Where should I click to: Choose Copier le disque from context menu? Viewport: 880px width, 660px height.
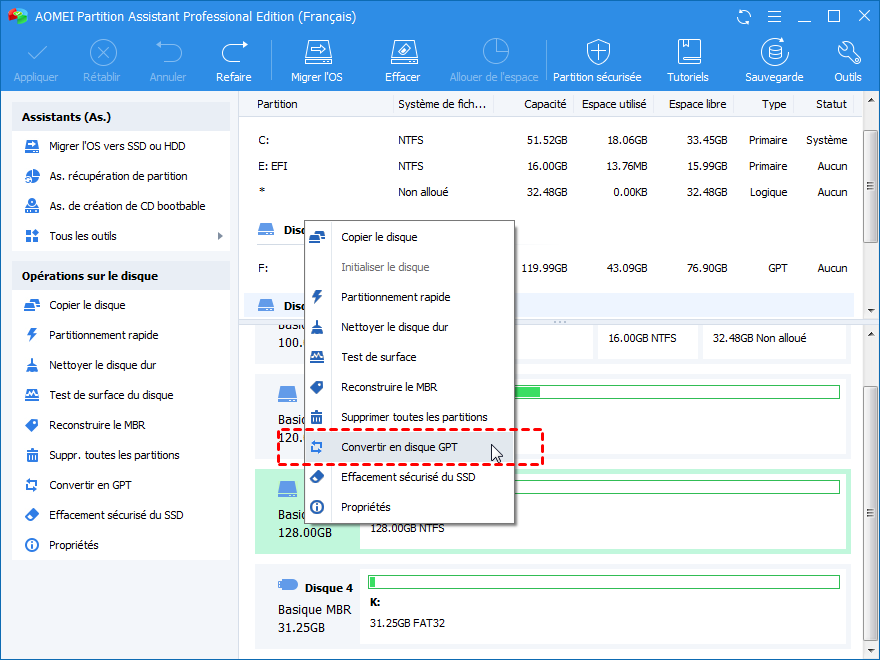[x=410, y=237]
